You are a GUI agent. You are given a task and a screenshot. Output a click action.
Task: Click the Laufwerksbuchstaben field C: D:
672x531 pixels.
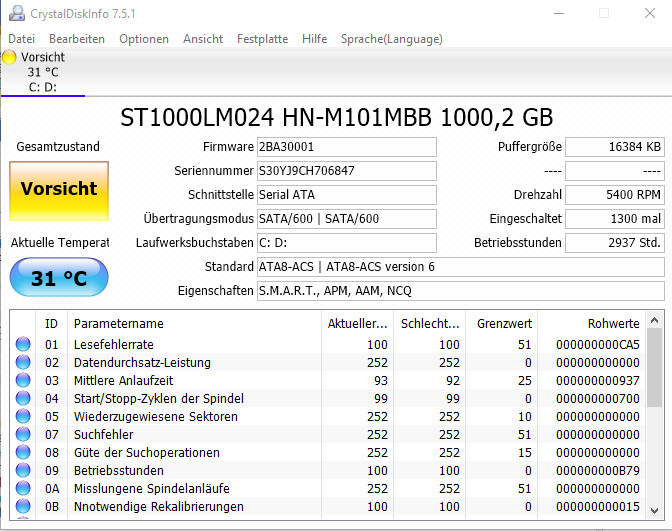point(347,243)
